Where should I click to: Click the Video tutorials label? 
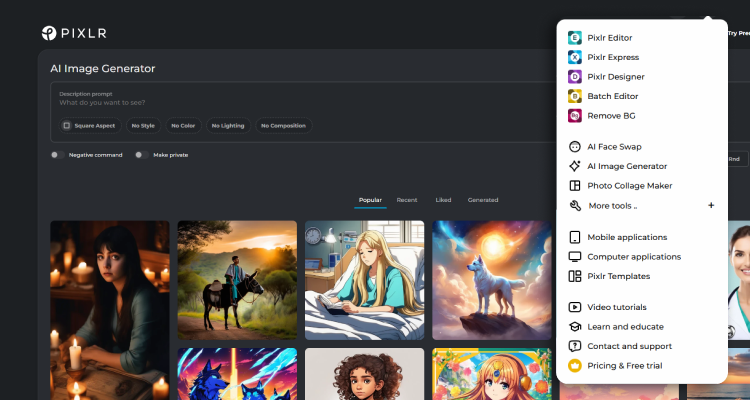click(x=617, y=307)
